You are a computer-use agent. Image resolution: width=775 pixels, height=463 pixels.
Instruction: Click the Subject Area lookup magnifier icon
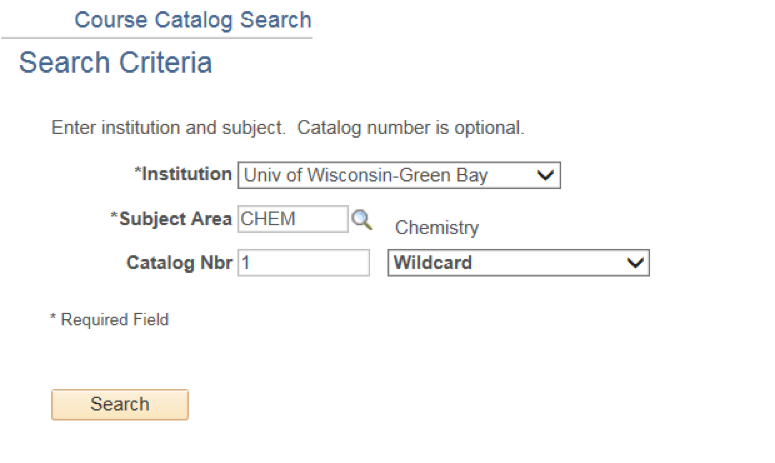362,219
